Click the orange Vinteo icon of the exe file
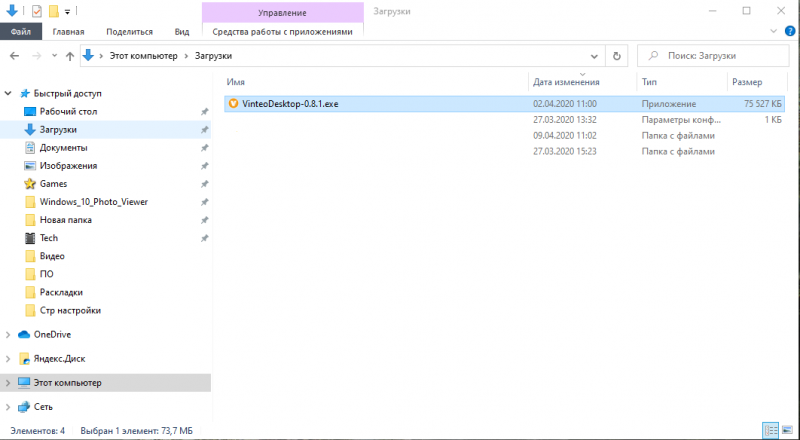The width and height of the screenshot is (800, 440). coord(233,104)
